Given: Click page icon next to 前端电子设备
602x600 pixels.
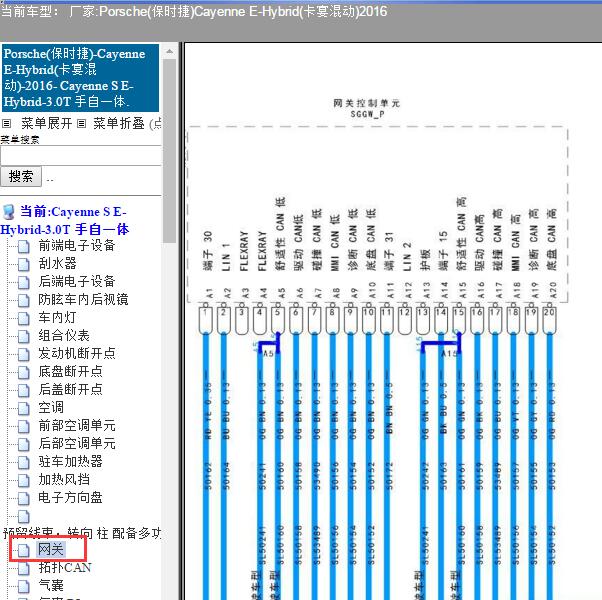Looking at the screenshot, I should (23, 246).
